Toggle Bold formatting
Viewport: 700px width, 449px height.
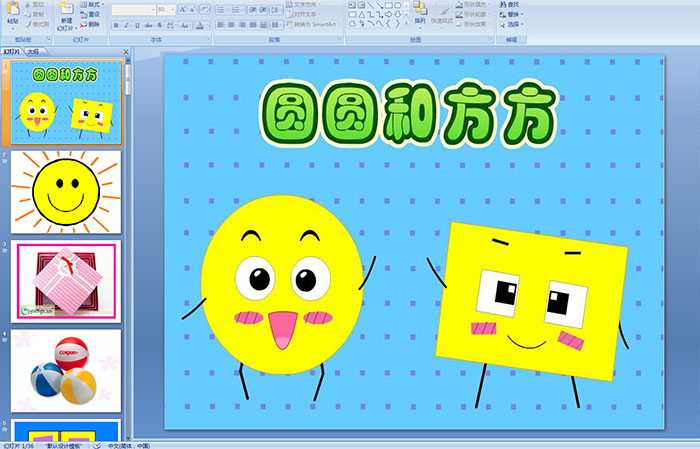coord(116,25)
